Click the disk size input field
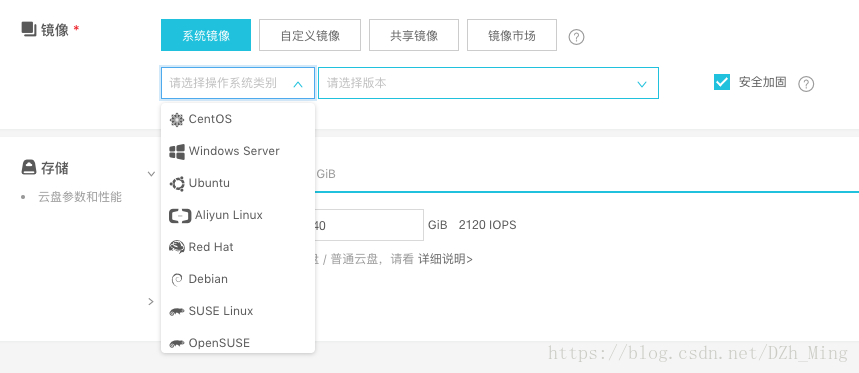 click(x=369, y=225)
